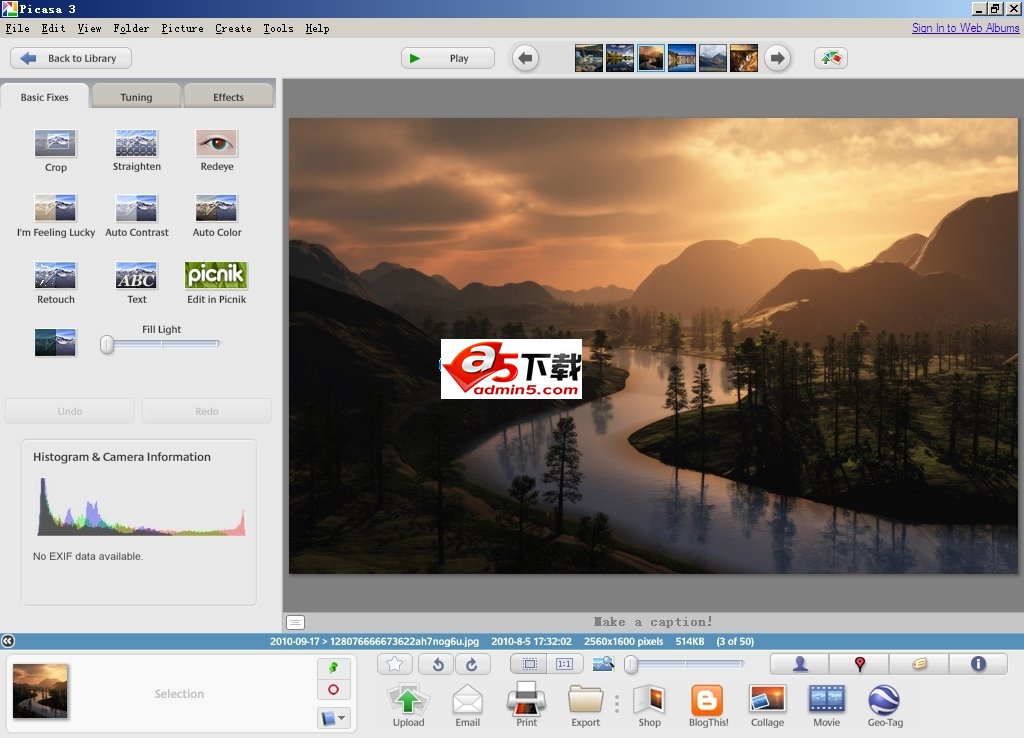Send photo via Email
This screenshot has width=1024, height=738.
click(x=468, y=705)
